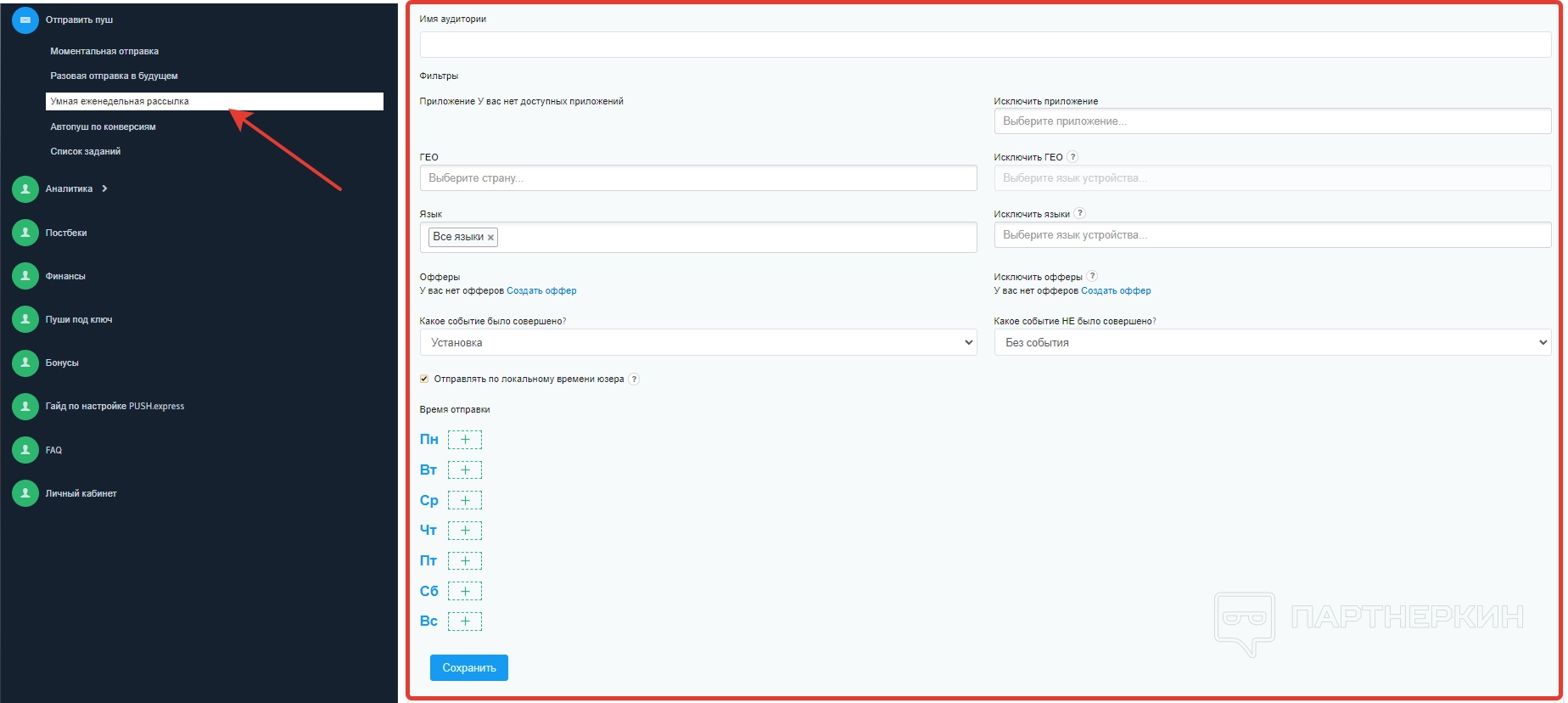Screen dimensions: 1568x703
Task: Open the ГЕО country selector
Action: (x=698, y=178)
